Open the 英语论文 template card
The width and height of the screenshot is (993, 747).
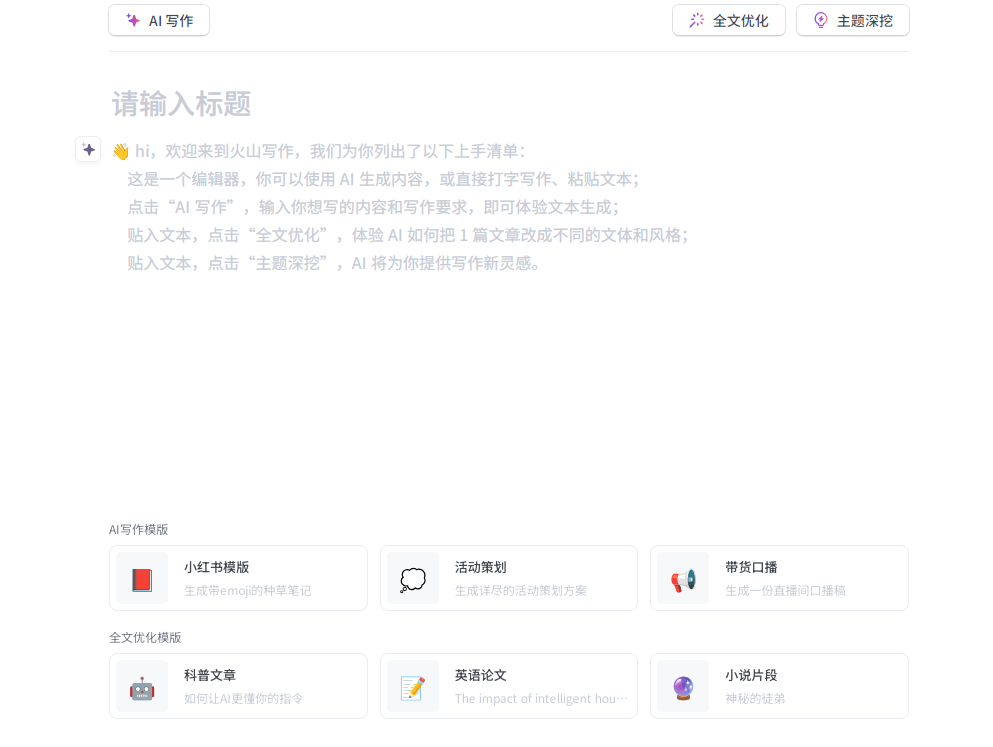point(508,686)
